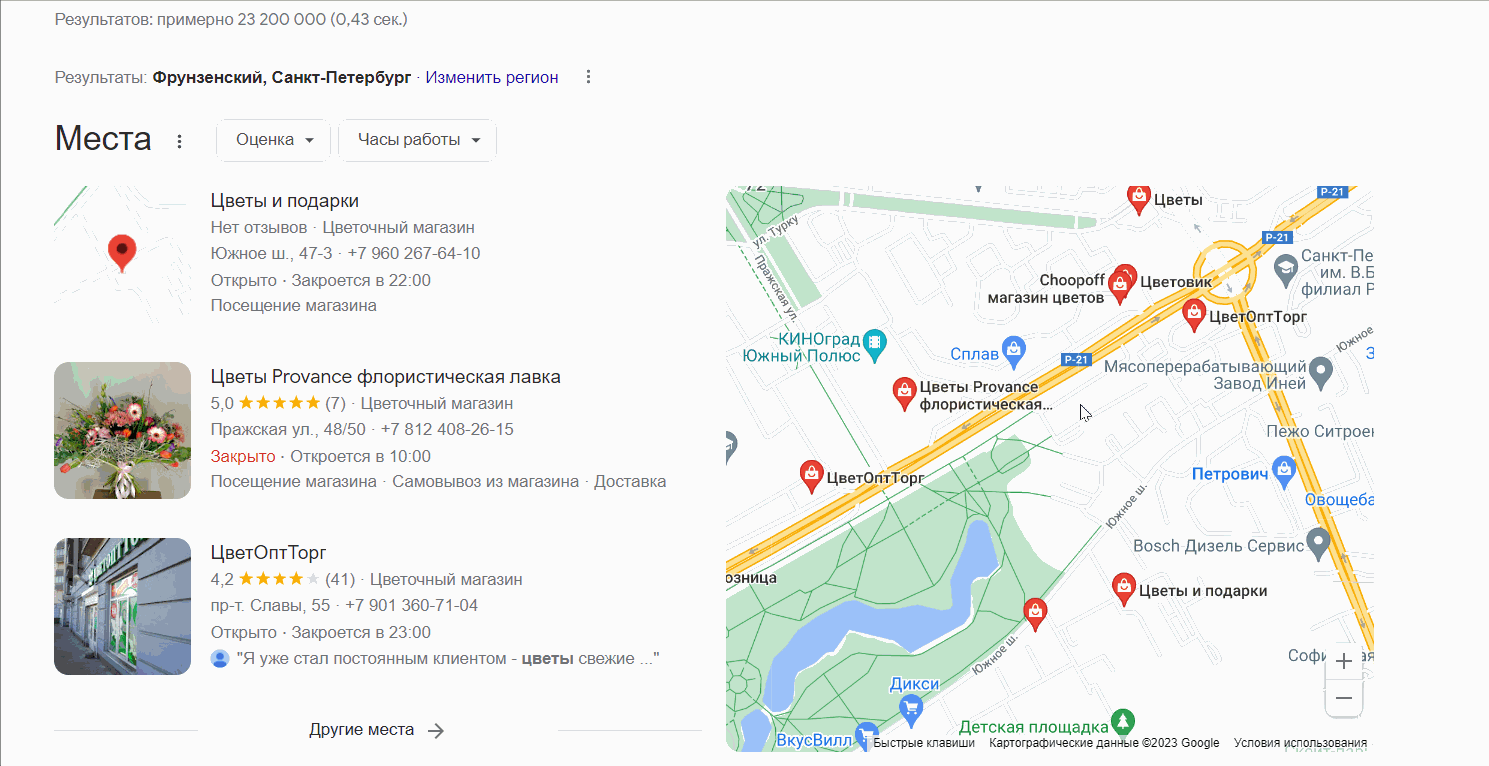Click Картографические данные ©2023 Google text
Screen dimensions: 1489x766
pos(1104,743)
